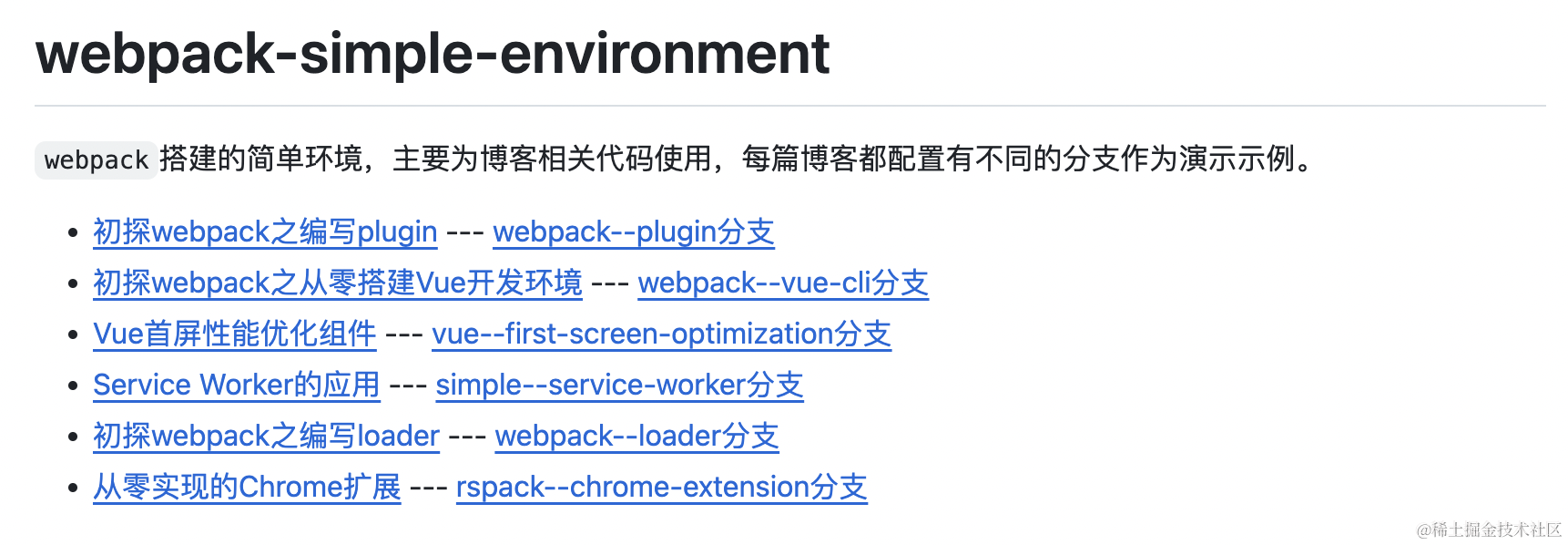Screen dimensions: 1568x545
Task: Open the 从零实现的Chrome扩展 article link
Action: (247, 488)
